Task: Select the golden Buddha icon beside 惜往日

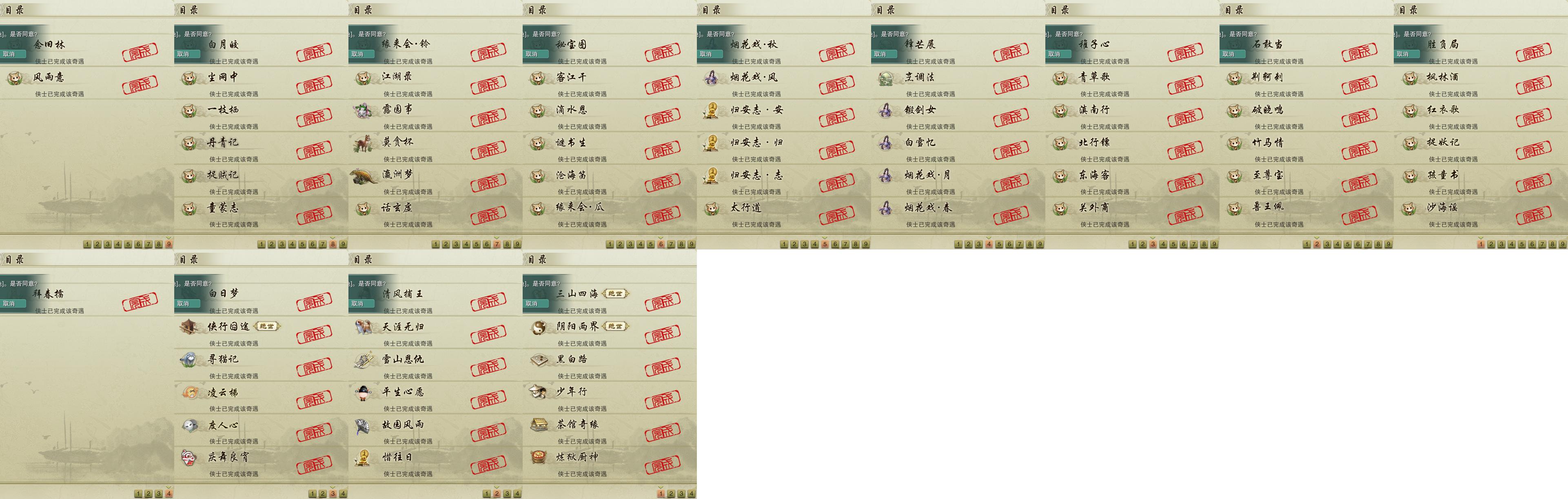Action: tap(364, 457)
